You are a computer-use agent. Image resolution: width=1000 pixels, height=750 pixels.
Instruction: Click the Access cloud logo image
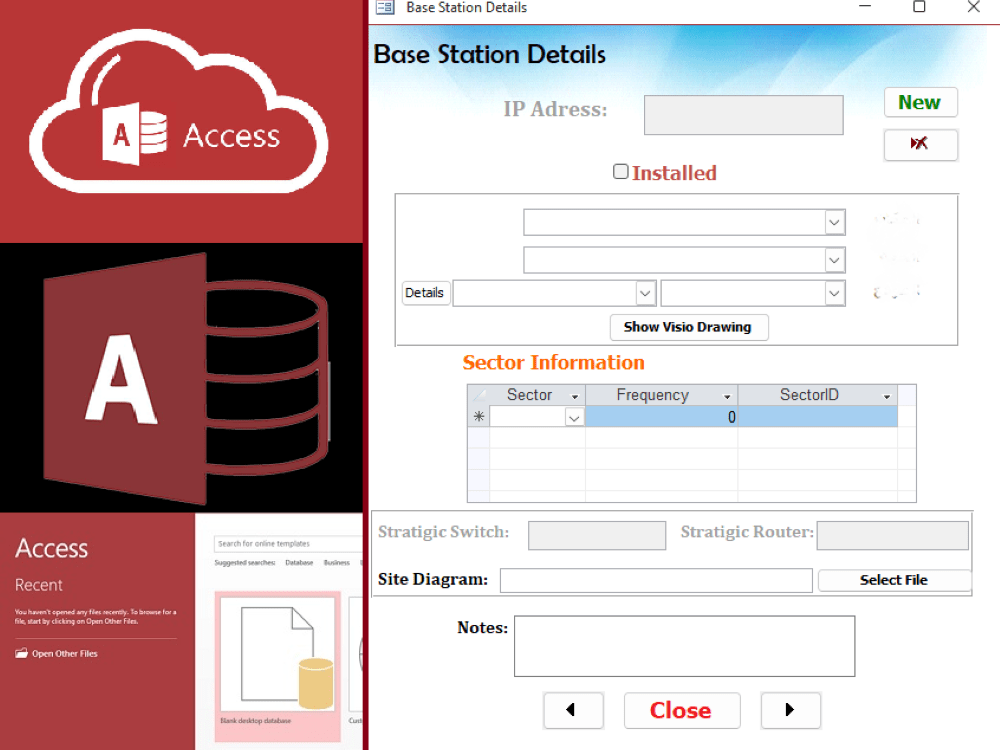[x=179, y=112]
